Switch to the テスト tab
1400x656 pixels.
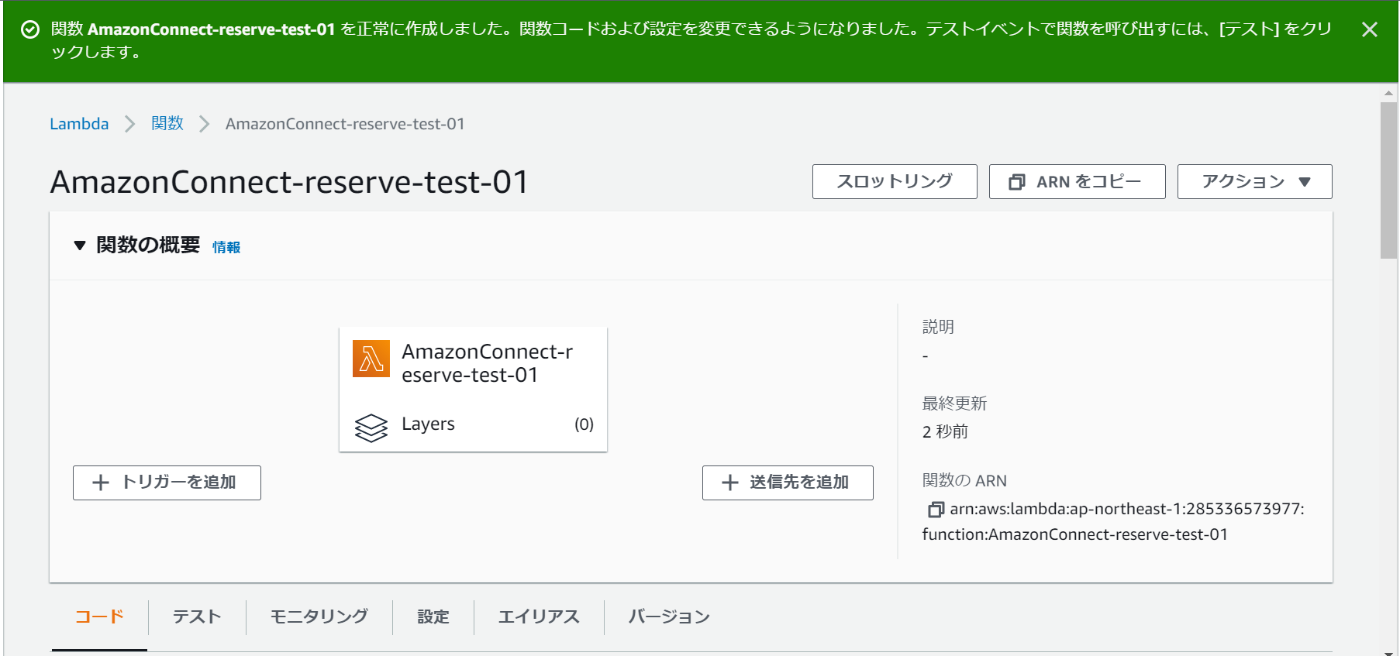pos(196,616)
